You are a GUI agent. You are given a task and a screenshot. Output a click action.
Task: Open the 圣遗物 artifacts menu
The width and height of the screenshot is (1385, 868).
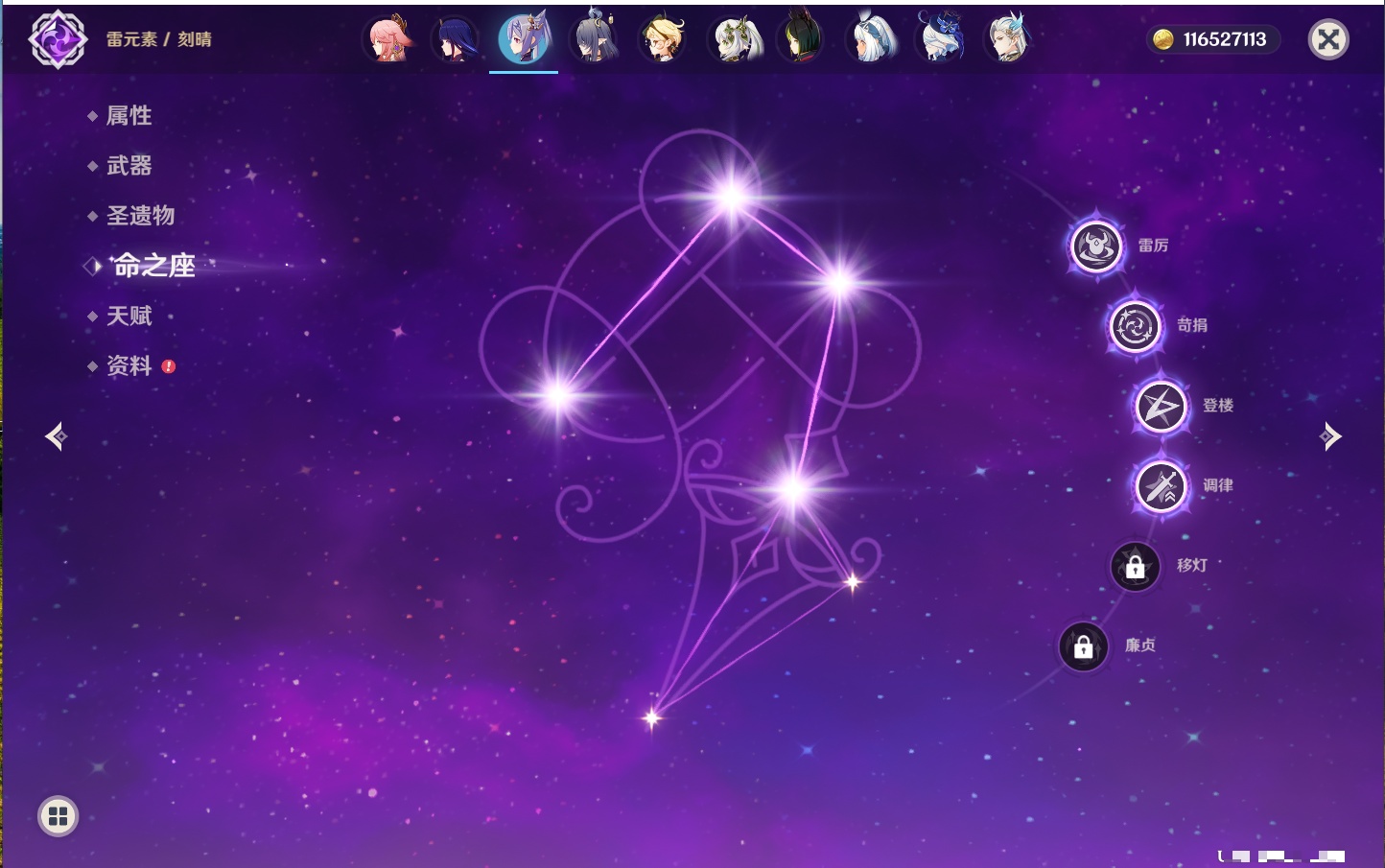point(140,216)
